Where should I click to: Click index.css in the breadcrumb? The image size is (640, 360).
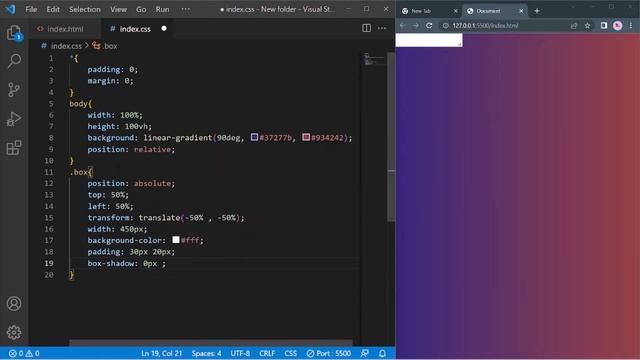(x=66, y=46)
